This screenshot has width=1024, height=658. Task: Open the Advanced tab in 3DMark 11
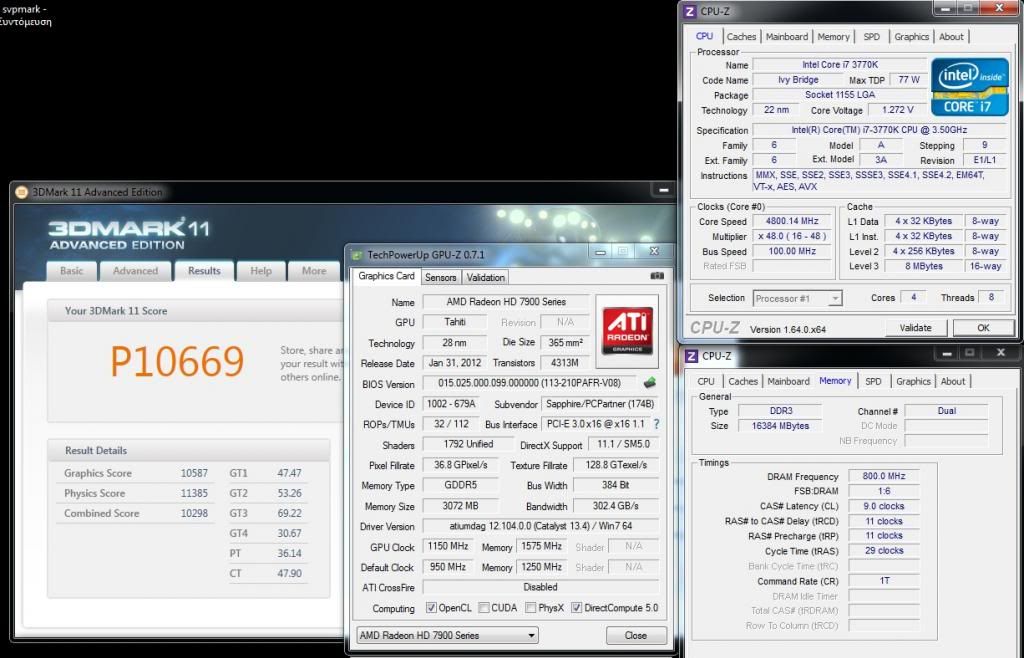[135, 271]
